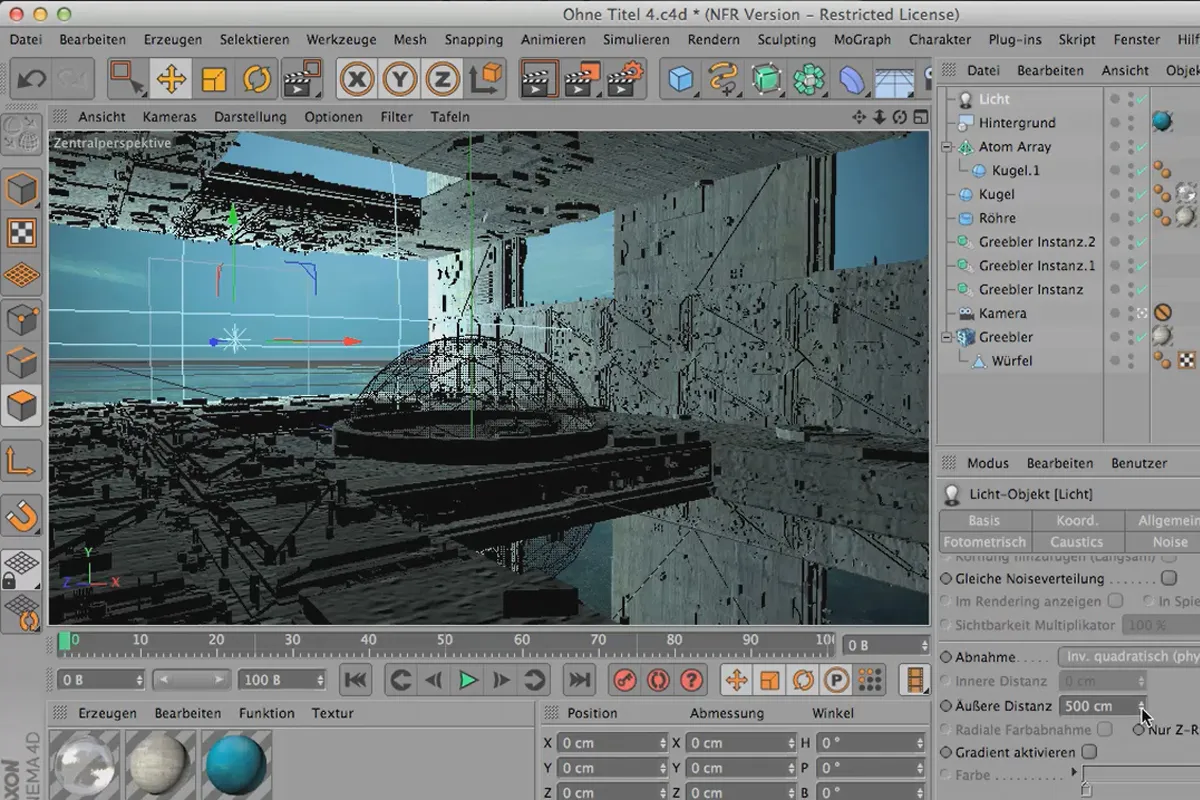1200x800 pixels.
Task: Collapse the Greebler object tree node
Action: click(946, 337)
